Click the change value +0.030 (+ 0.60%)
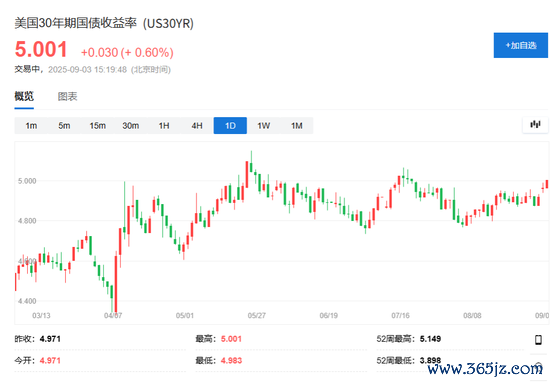550x384 pixels. (x=127, y=53)
